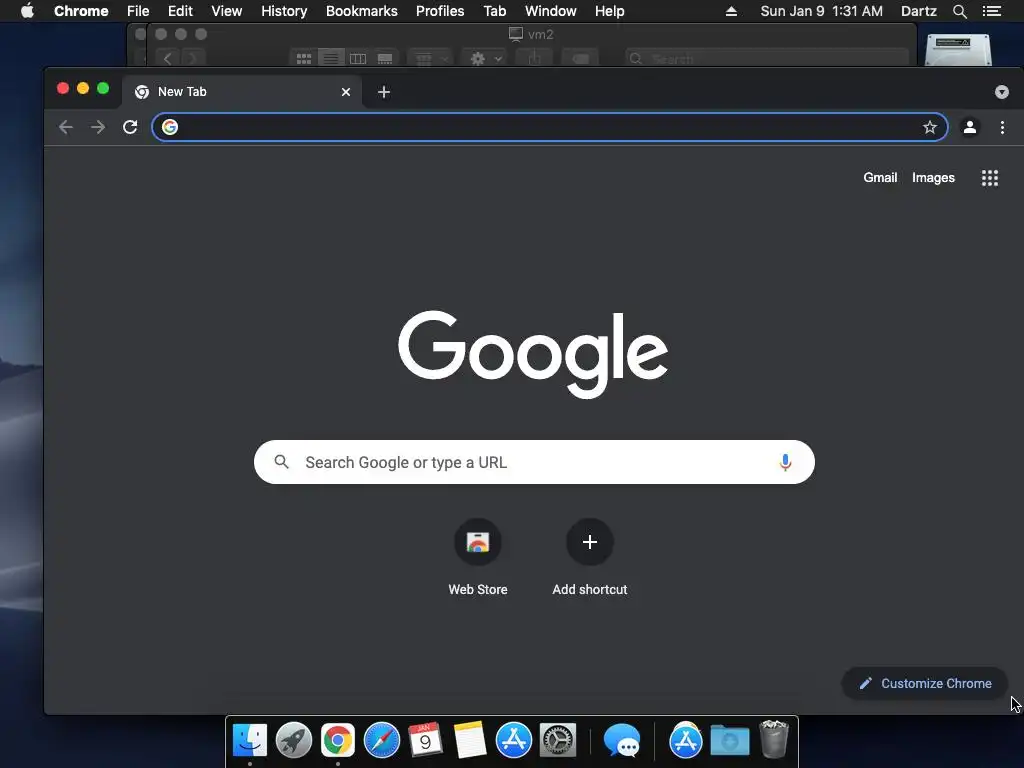This screenshot has width=1024, height=768.
Task: Open the Images link
Action: (933, 178)
